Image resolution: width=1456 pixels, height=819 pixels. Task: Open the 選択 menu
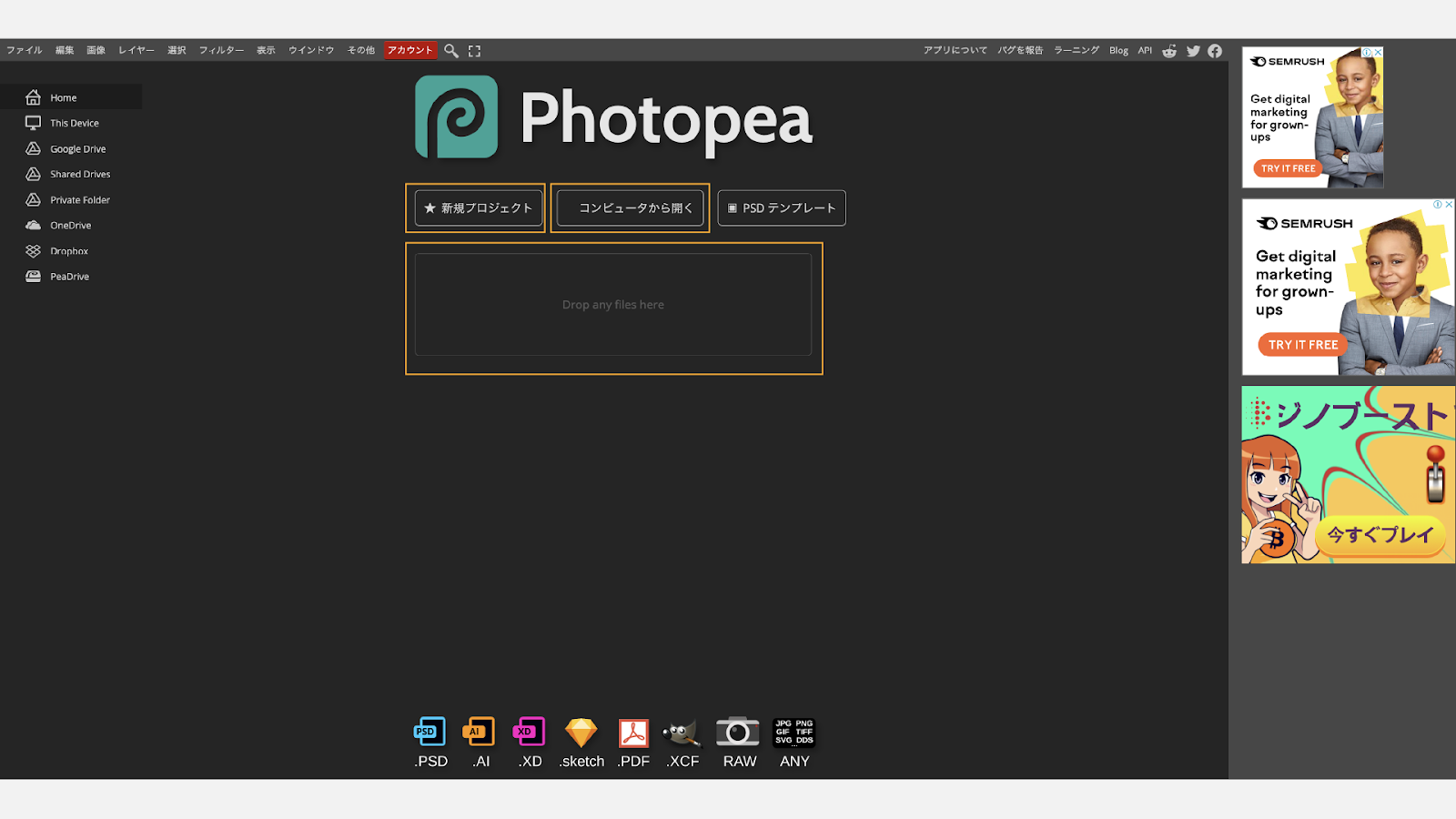[177, 51]
